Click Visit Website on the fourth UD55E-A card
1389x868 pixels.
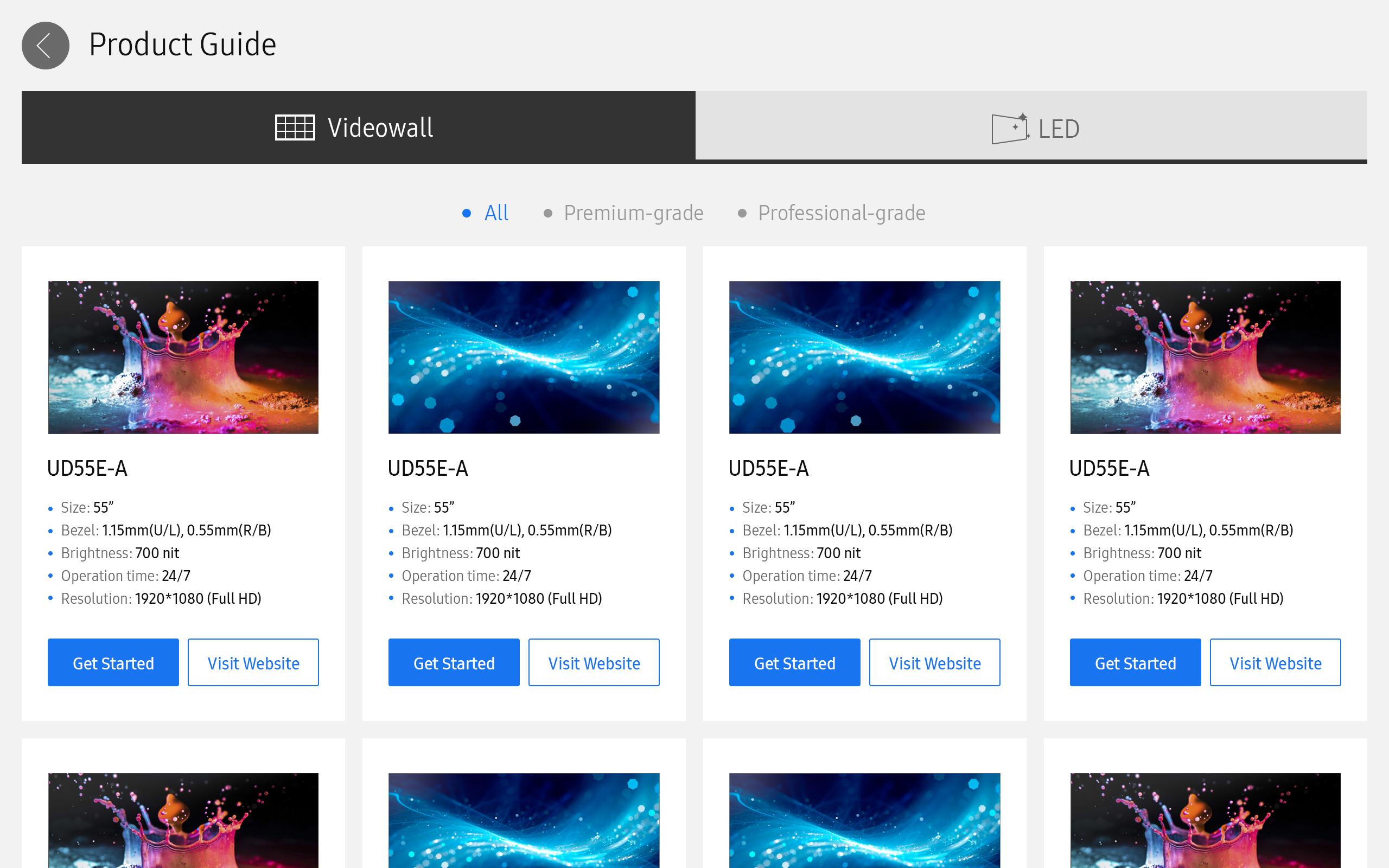pyautogui.click(x=1276, y=662)
